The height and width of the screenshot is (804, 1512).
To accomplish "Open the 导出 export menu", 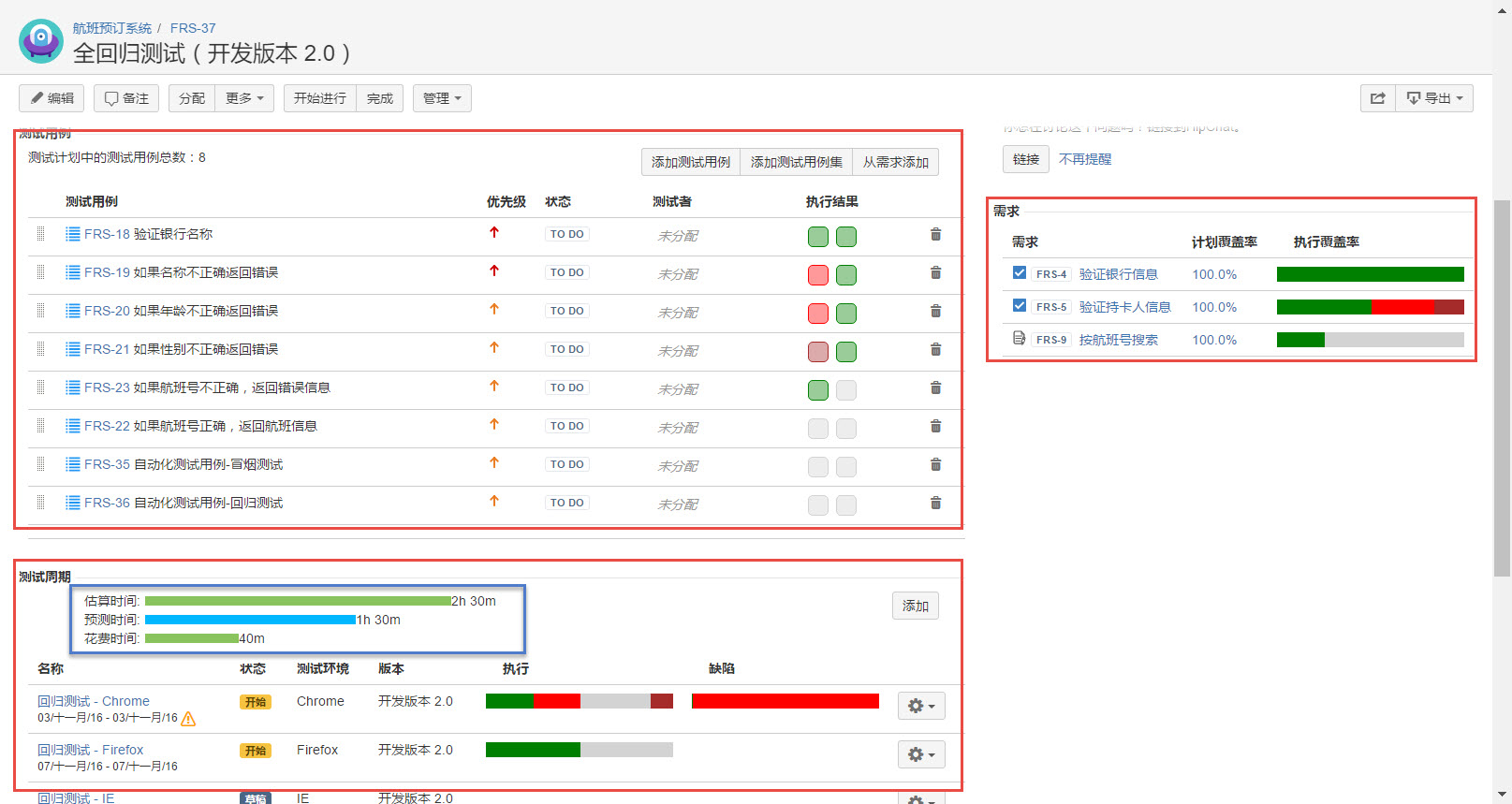I will click(1434, 98).
